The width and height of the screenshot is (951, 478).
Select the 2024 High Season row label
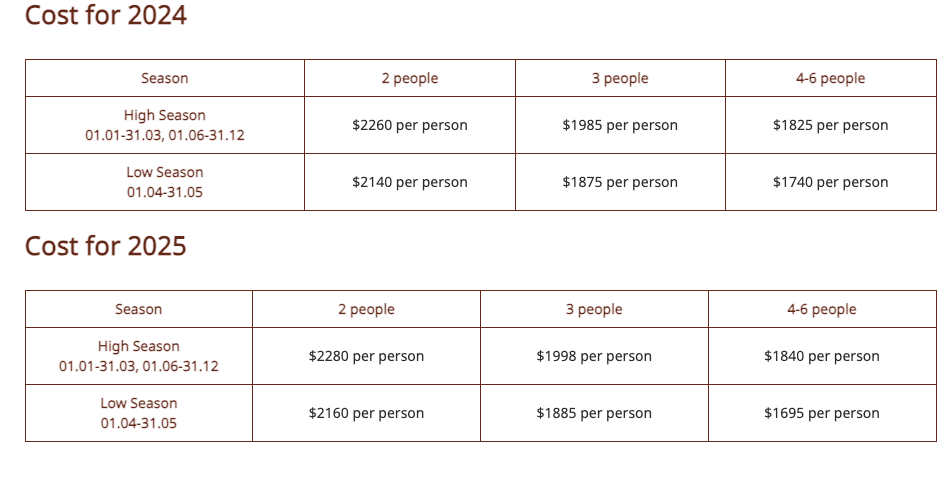(164, 125)
